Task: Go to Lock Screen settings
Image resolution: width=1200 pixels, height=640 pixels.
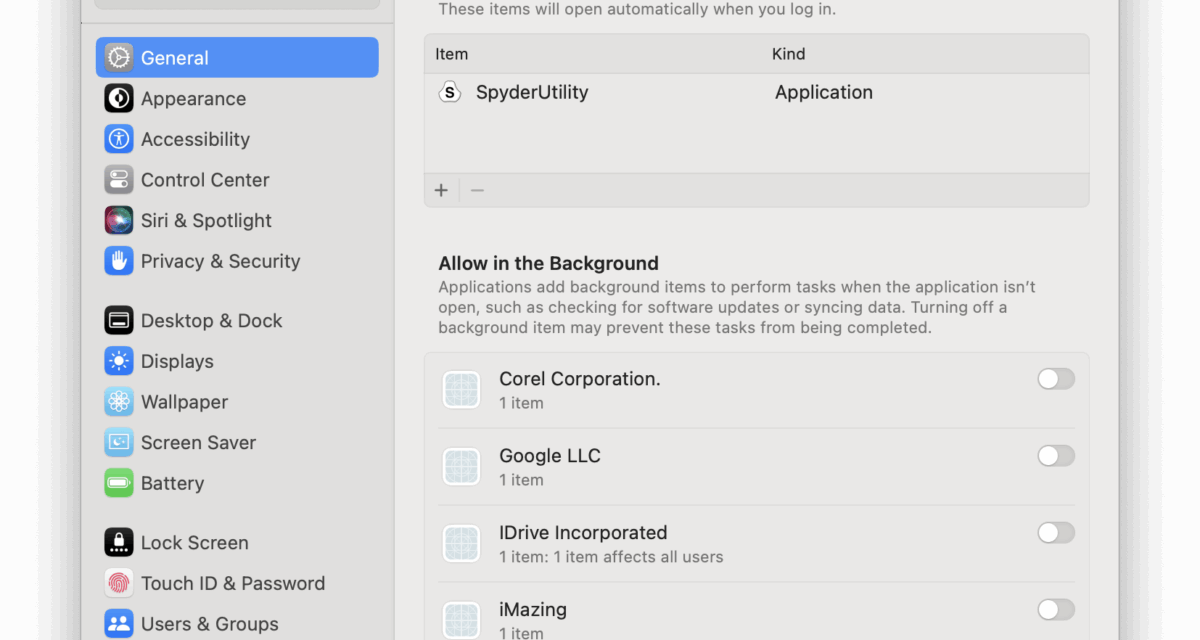Action: (x=237, y=542)
